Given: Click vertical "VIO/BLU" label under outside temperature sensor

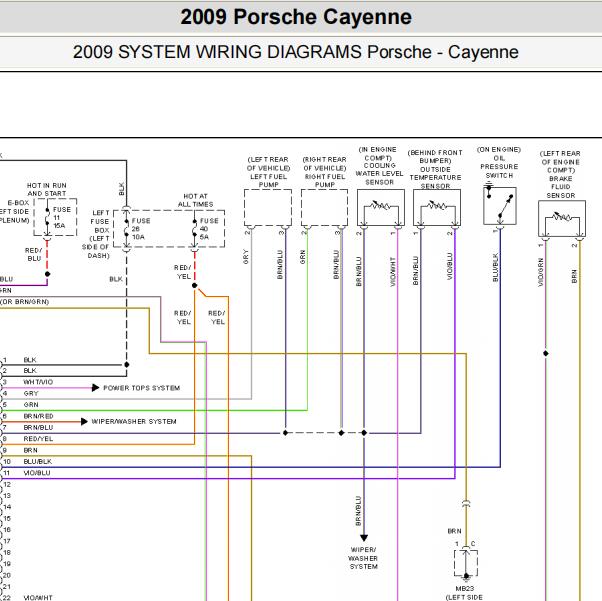Looking at the screenshot, I should tap(450, 266).
